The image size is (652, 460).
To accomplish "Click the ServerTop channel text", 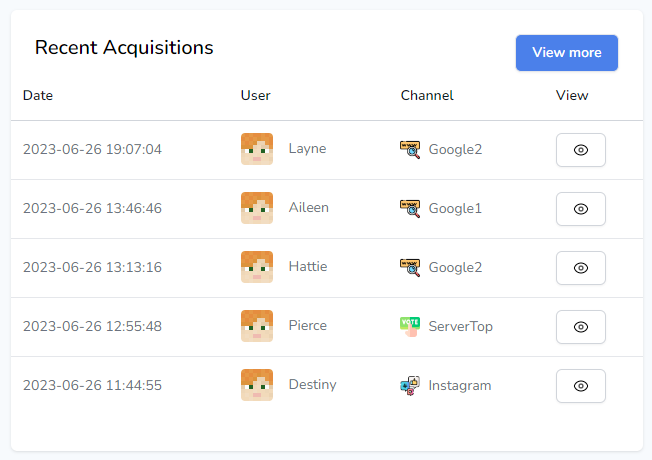I will tap(461, 326).
